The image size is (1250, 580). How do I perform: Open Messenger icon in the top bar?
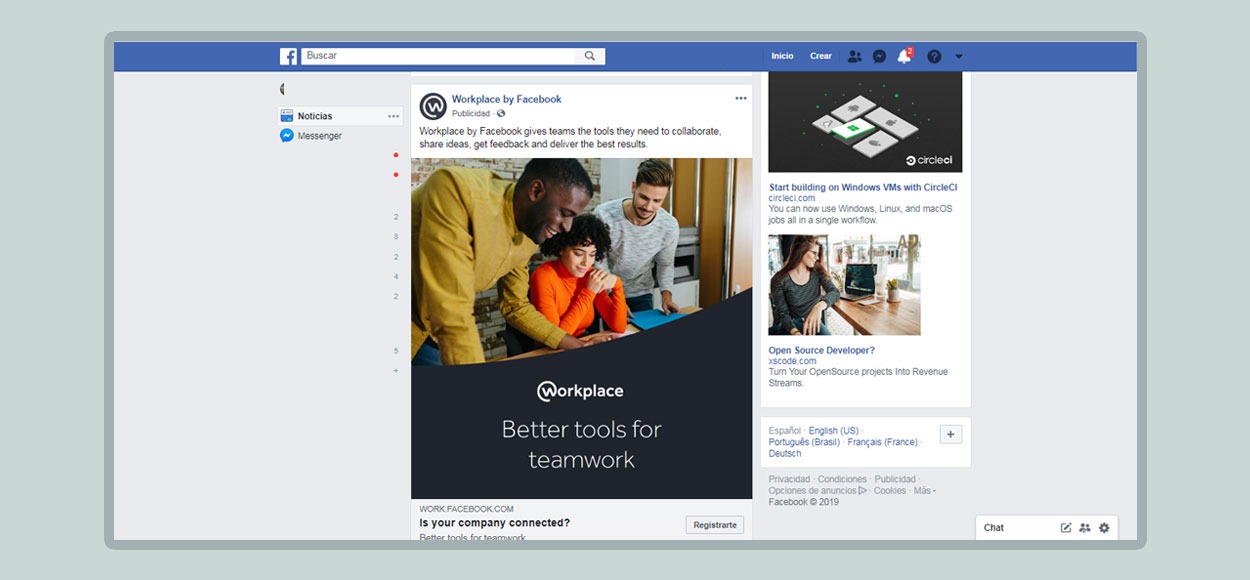click(879, 56)
